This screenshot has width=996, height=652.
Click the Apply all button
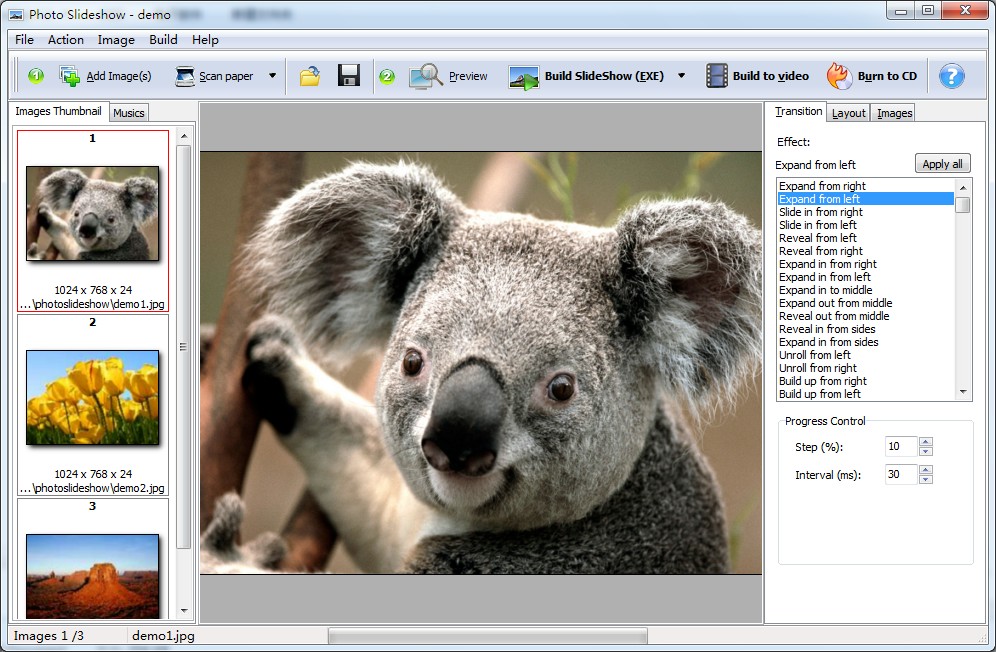point(943,163)
